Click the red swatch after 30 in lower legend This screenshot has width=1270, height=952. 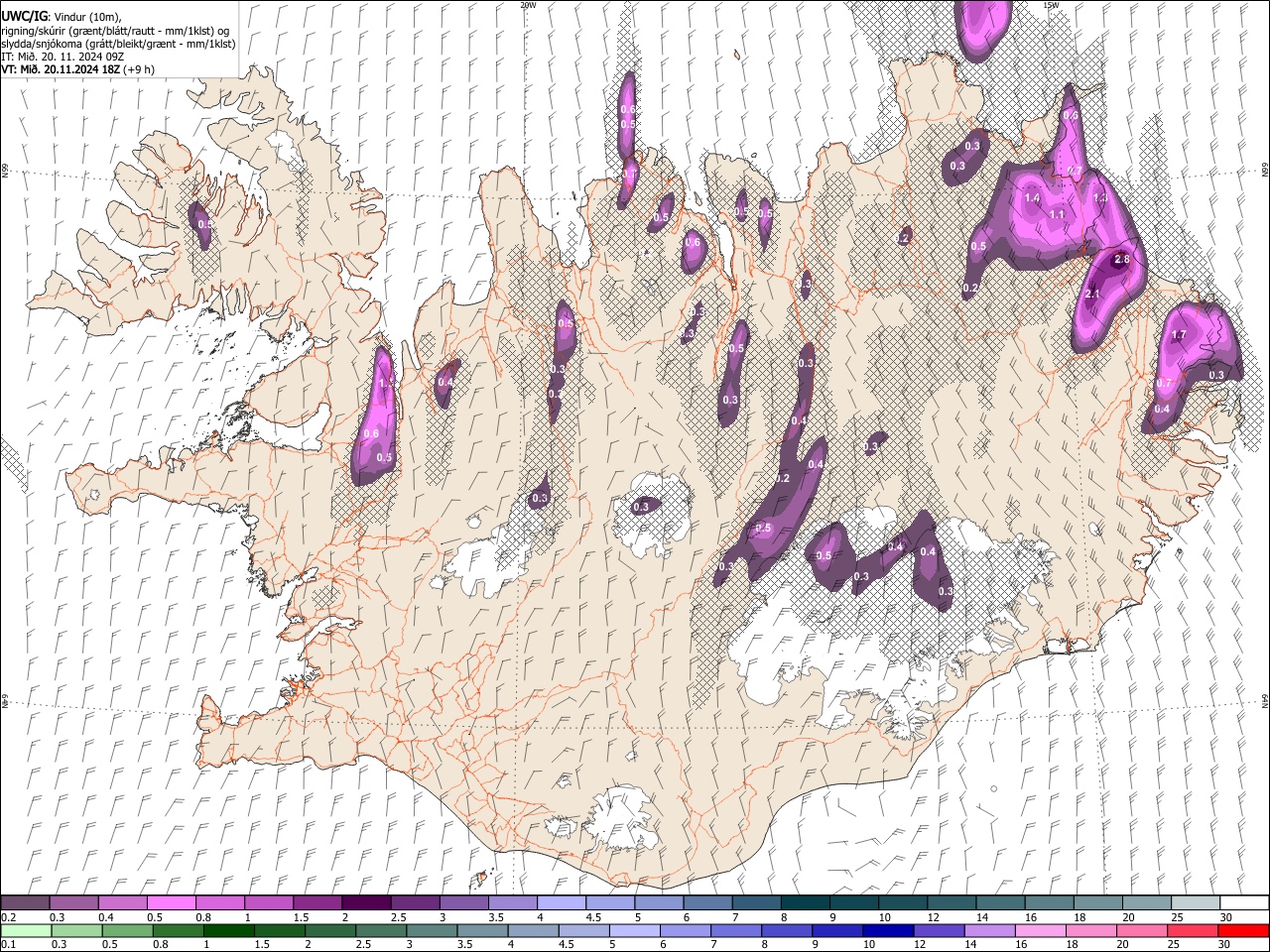1244,931
